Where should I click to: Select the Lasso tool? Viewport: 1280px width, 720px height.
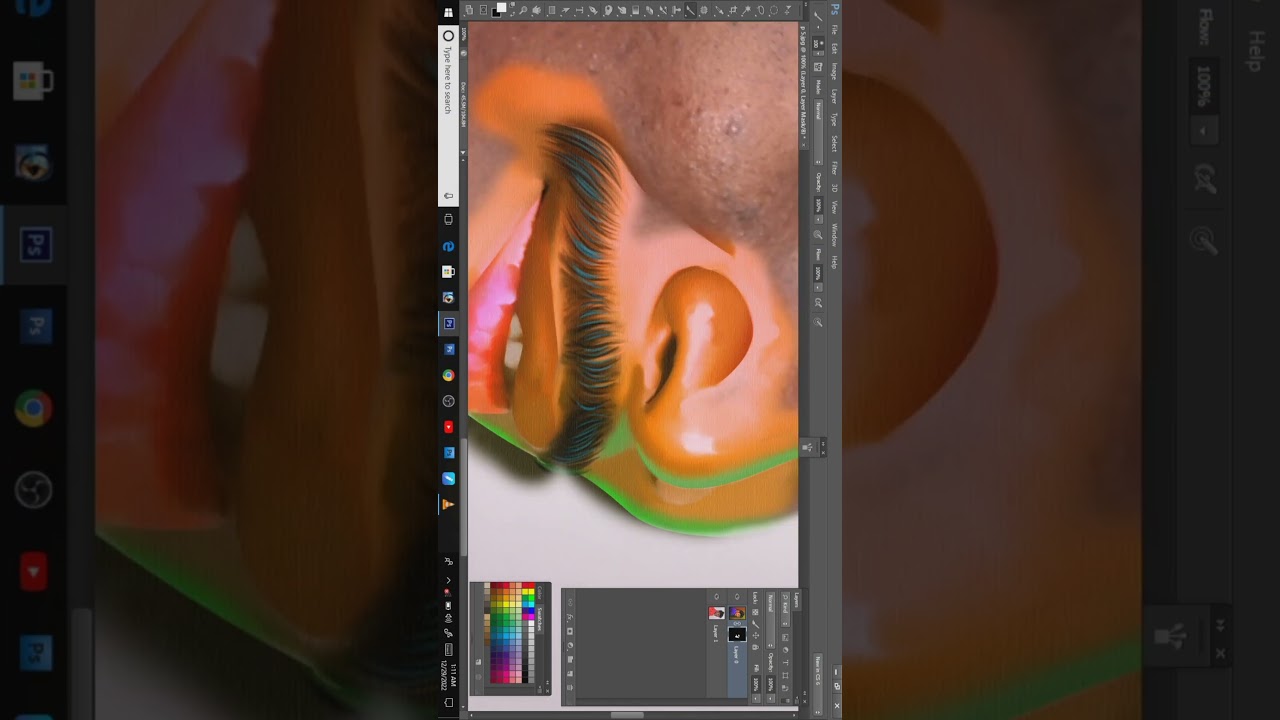(760, 10)
